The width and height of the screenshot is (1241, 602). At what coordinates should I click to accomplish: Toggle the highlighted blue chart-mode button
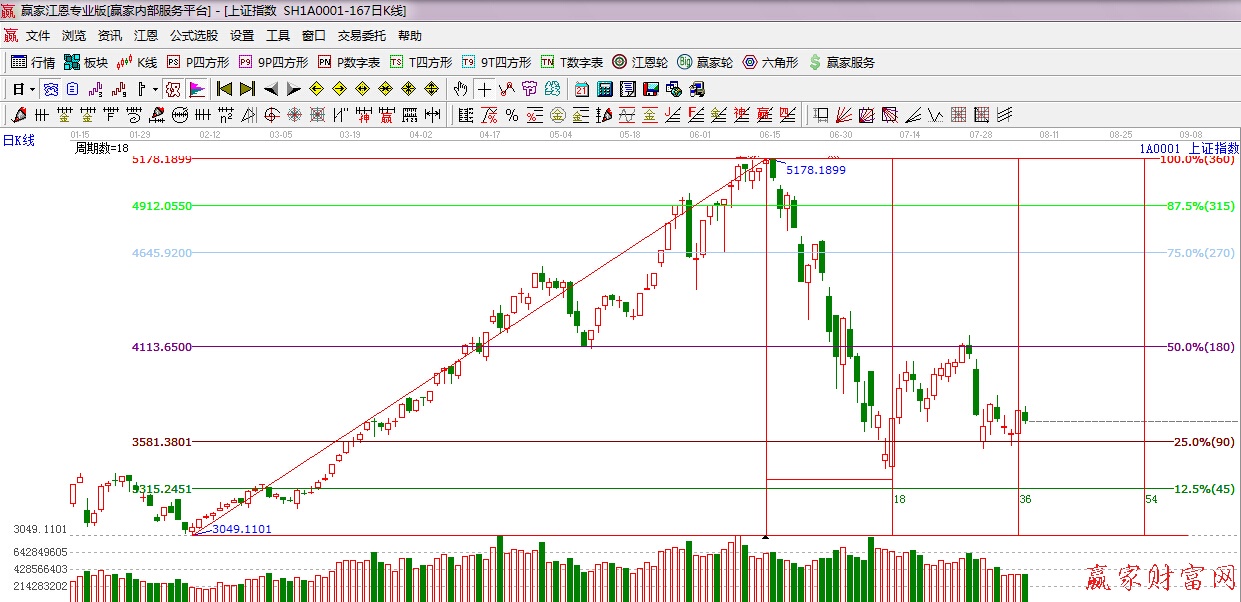tap(48, 89)
